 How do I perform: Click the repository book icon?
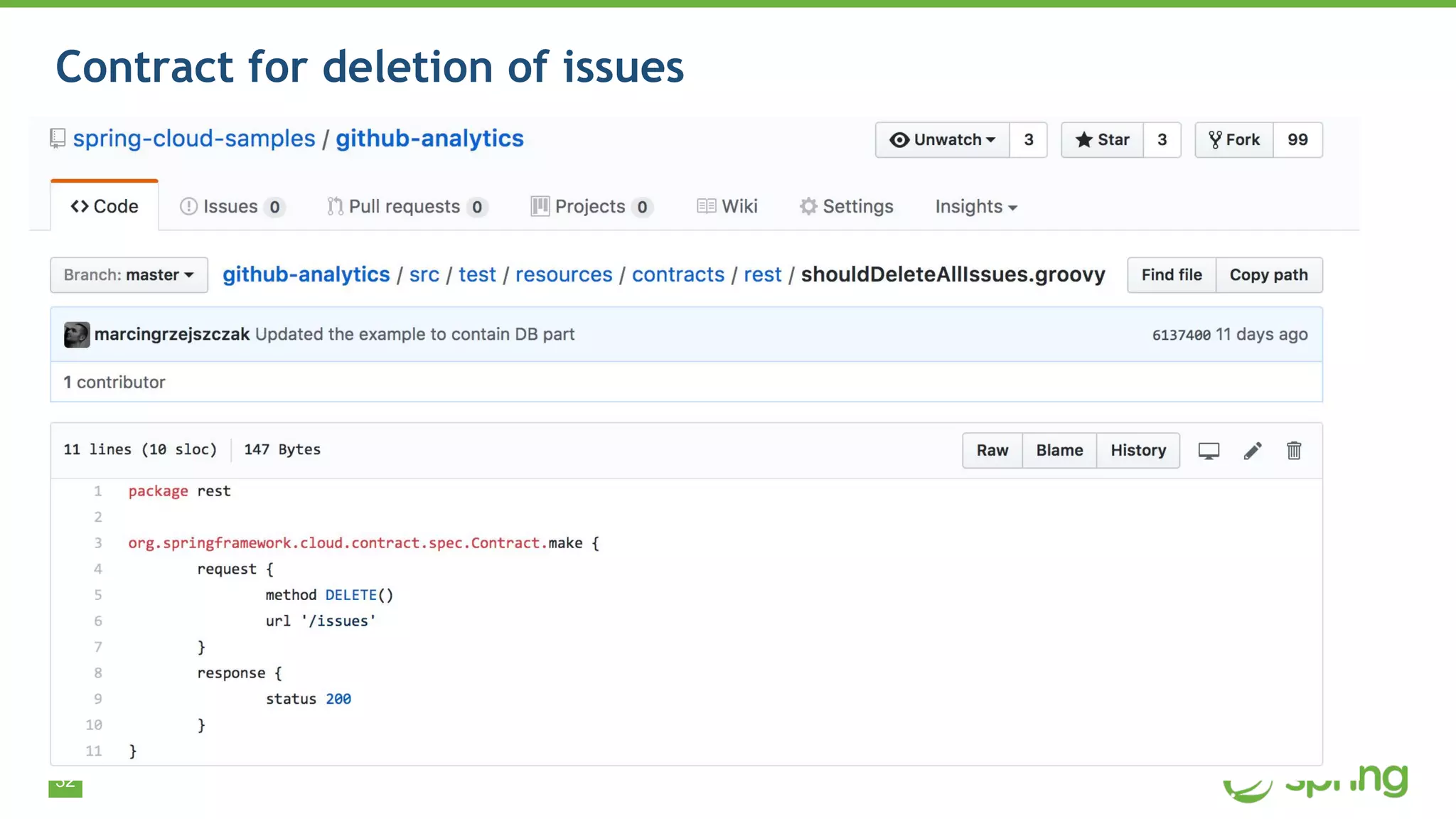[58, 139]
